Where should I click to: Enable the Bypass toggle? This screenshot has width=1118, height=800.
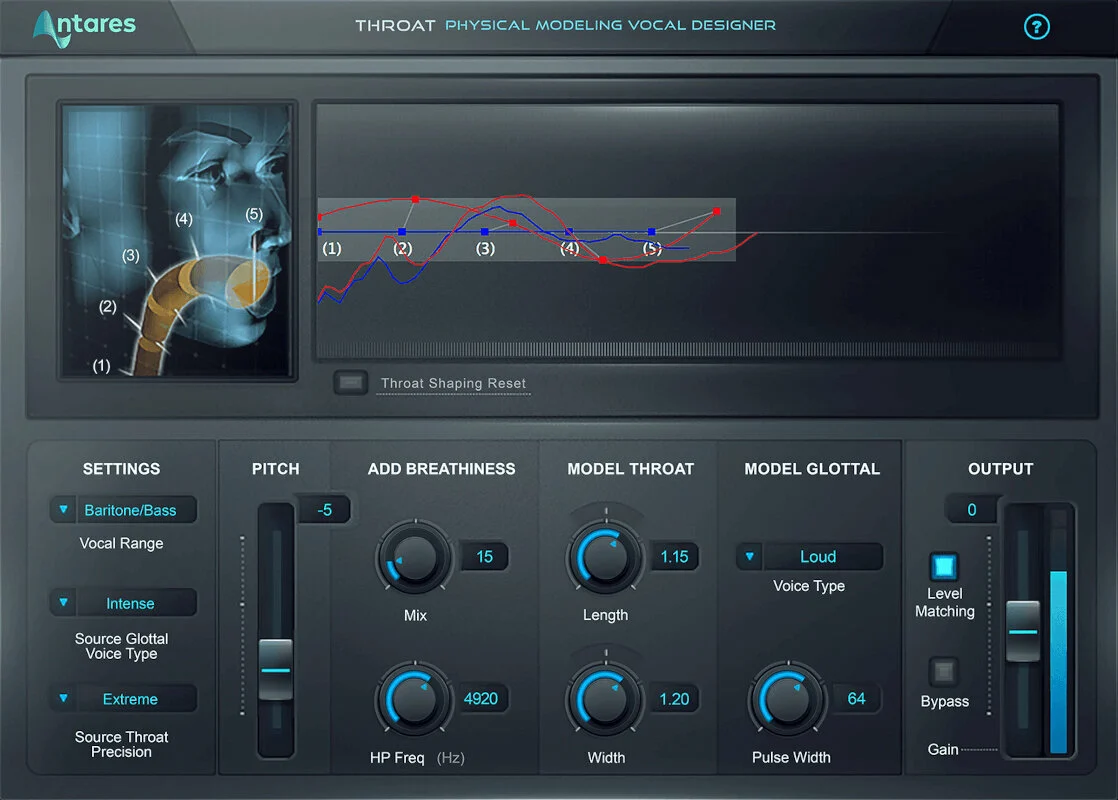pos(943,671)
